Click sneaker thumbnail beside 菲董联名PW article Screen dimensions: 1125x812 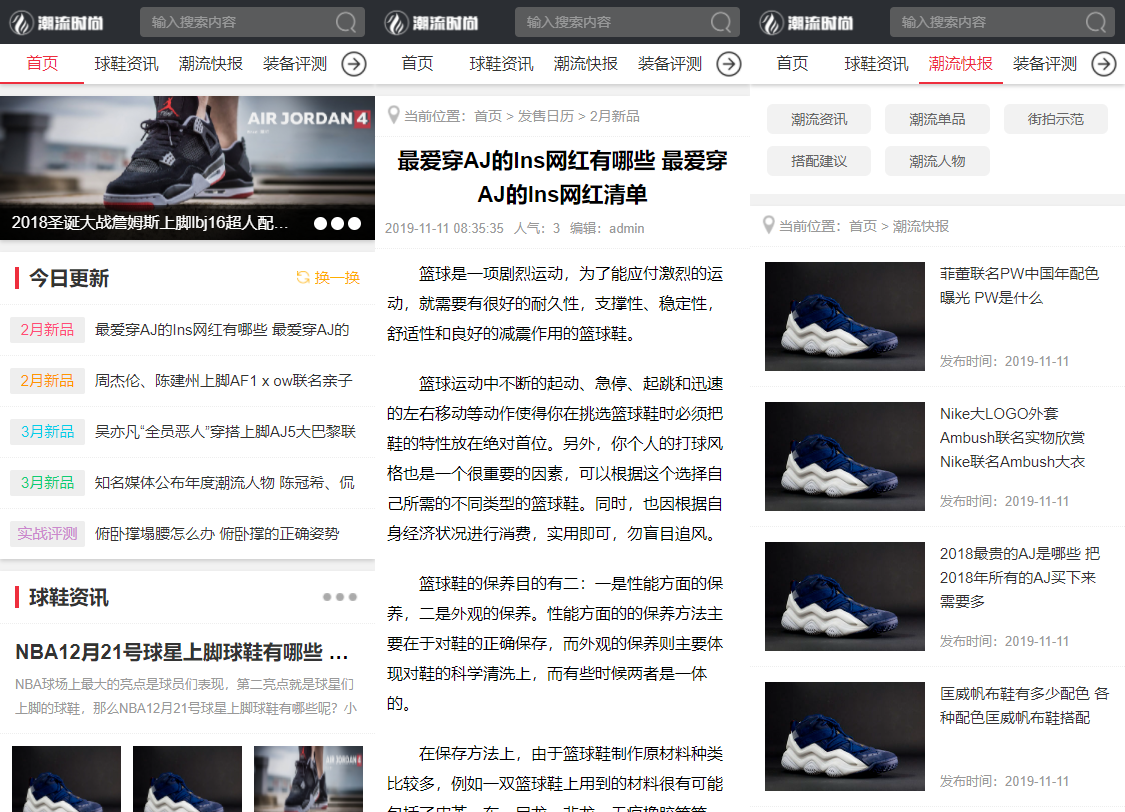844,316
